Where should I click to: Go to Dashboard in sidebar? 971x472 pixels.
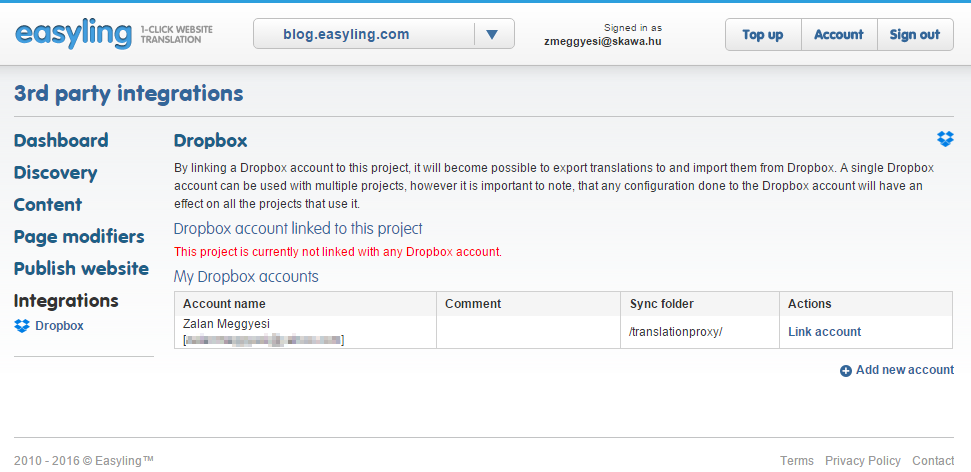pos(61,141)
